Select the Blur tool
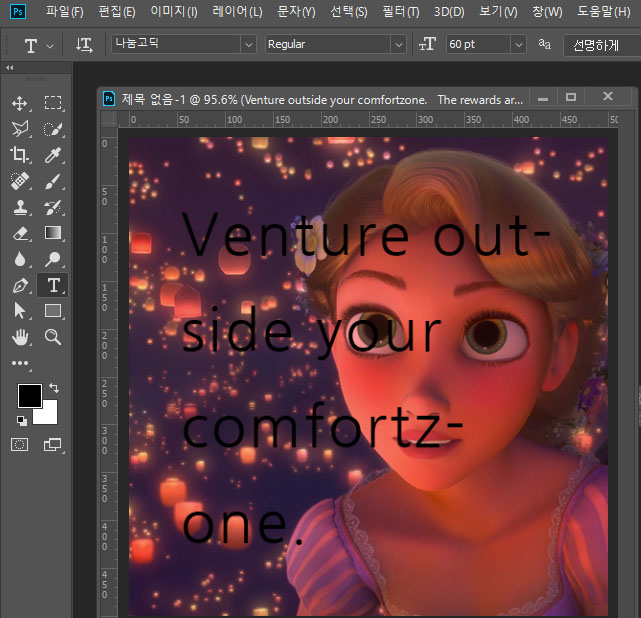Screen dimensions: 641x618 tap(20, 259)
